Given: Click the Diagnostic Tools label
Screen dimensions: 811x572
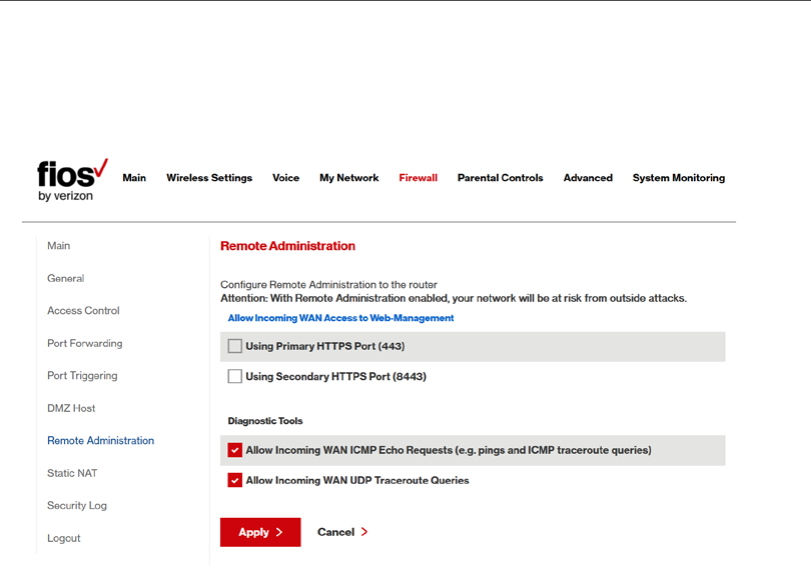Looking at the screenshot, I should click(x=265, y=421).
